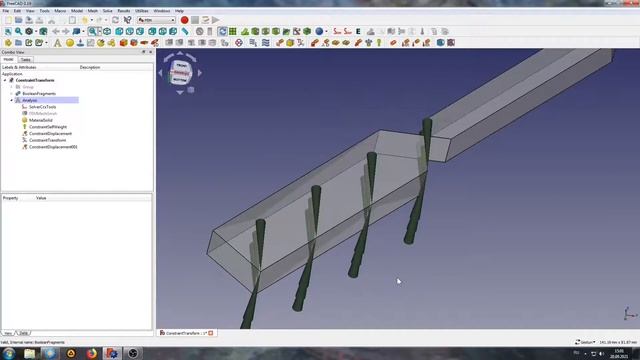This screenshot has width=640, height=360.
Task: Open the Edit menu
Action: tap(17, 11)
